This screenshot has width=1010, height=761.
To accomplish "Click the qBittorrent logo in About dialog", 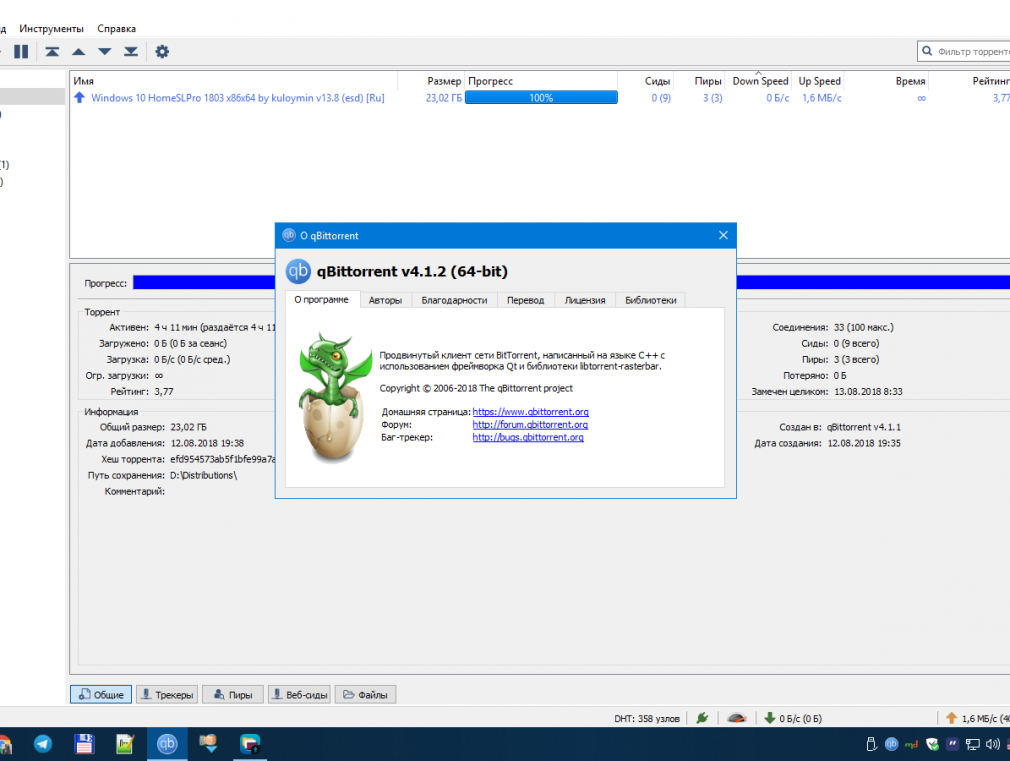I will (x=298, y=271).
